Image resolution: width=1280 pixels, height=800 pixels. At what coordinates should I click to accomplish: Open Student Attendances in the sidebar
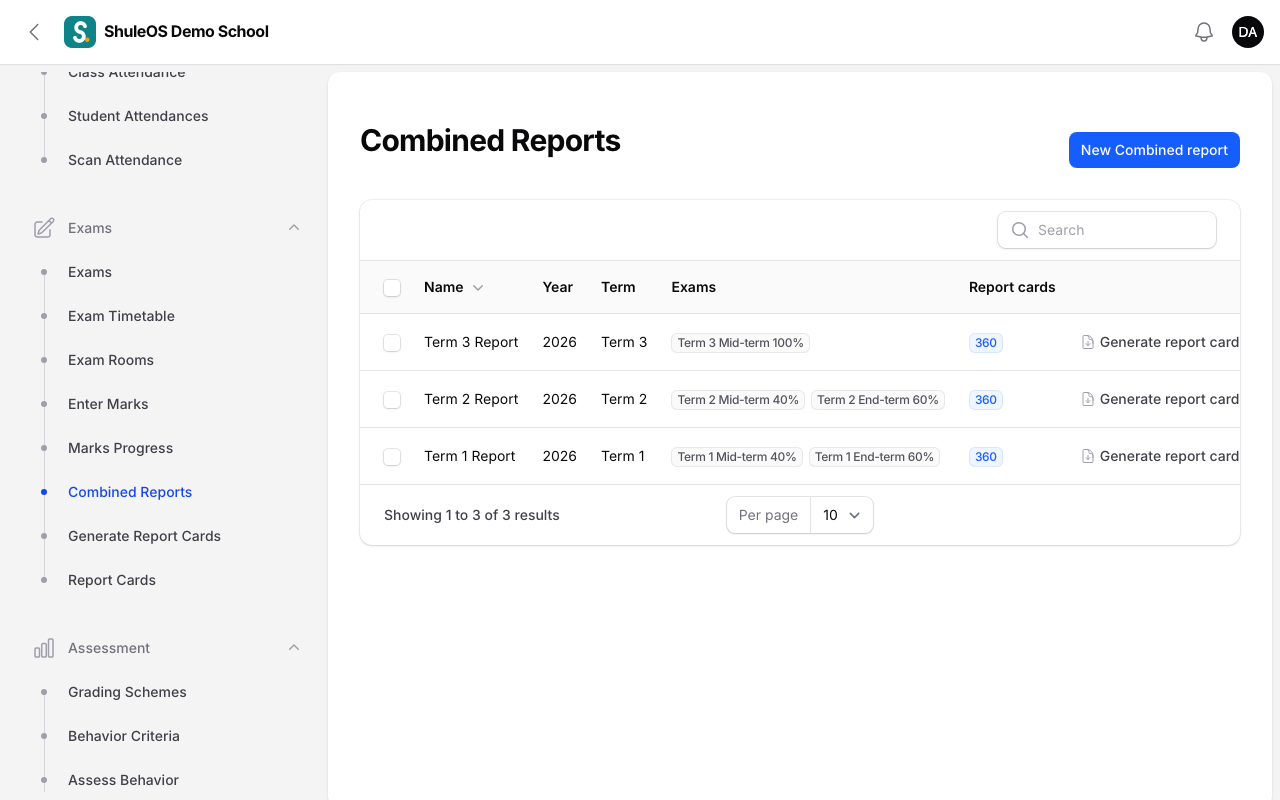point(138,116)
